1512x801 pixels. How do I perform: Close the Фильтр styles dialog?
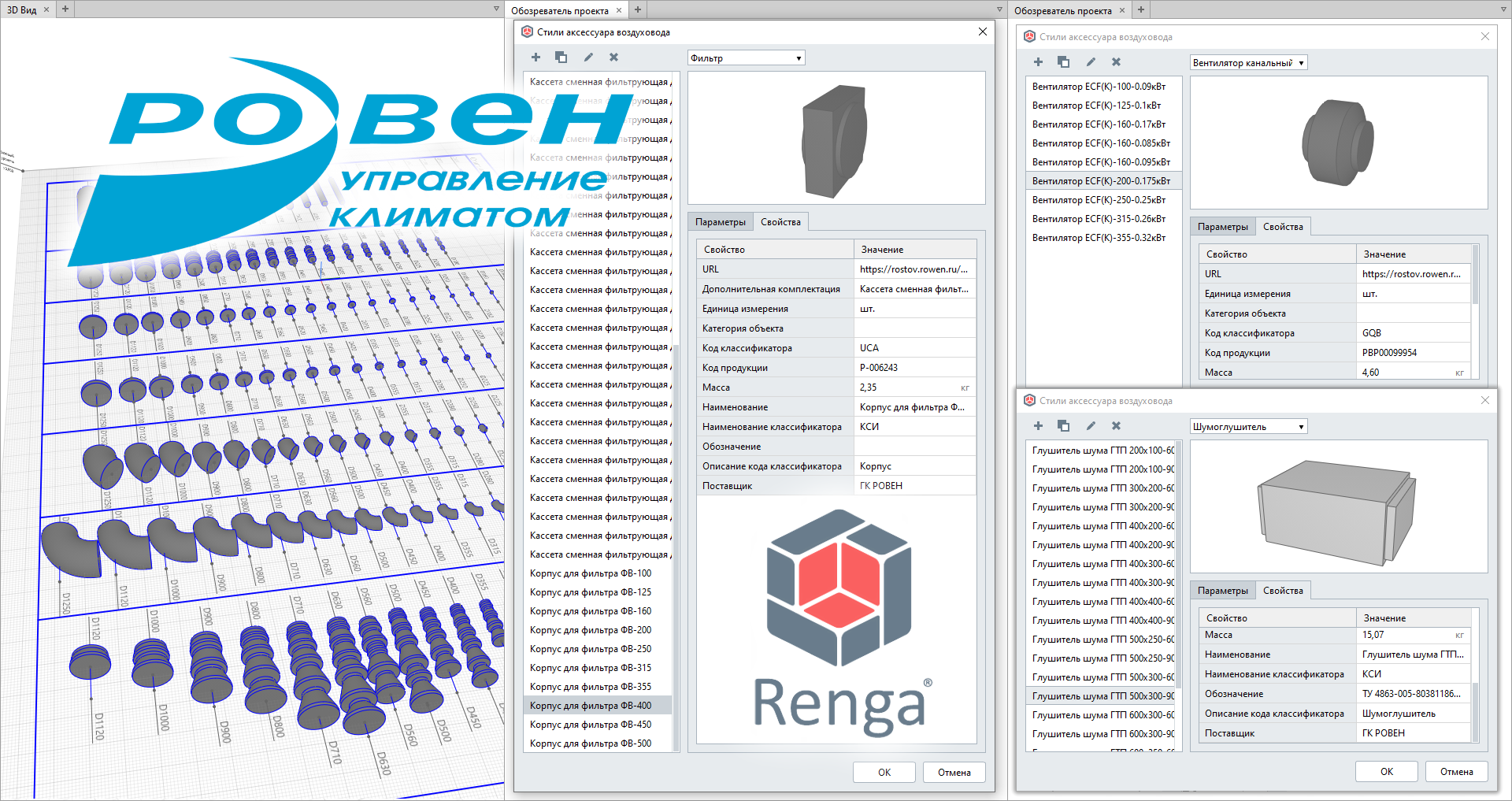[982, 32]
